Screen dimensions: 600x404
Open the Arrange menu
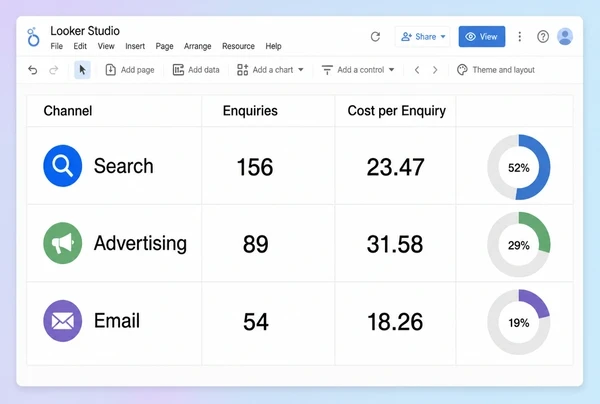click(x=197, y=46)
